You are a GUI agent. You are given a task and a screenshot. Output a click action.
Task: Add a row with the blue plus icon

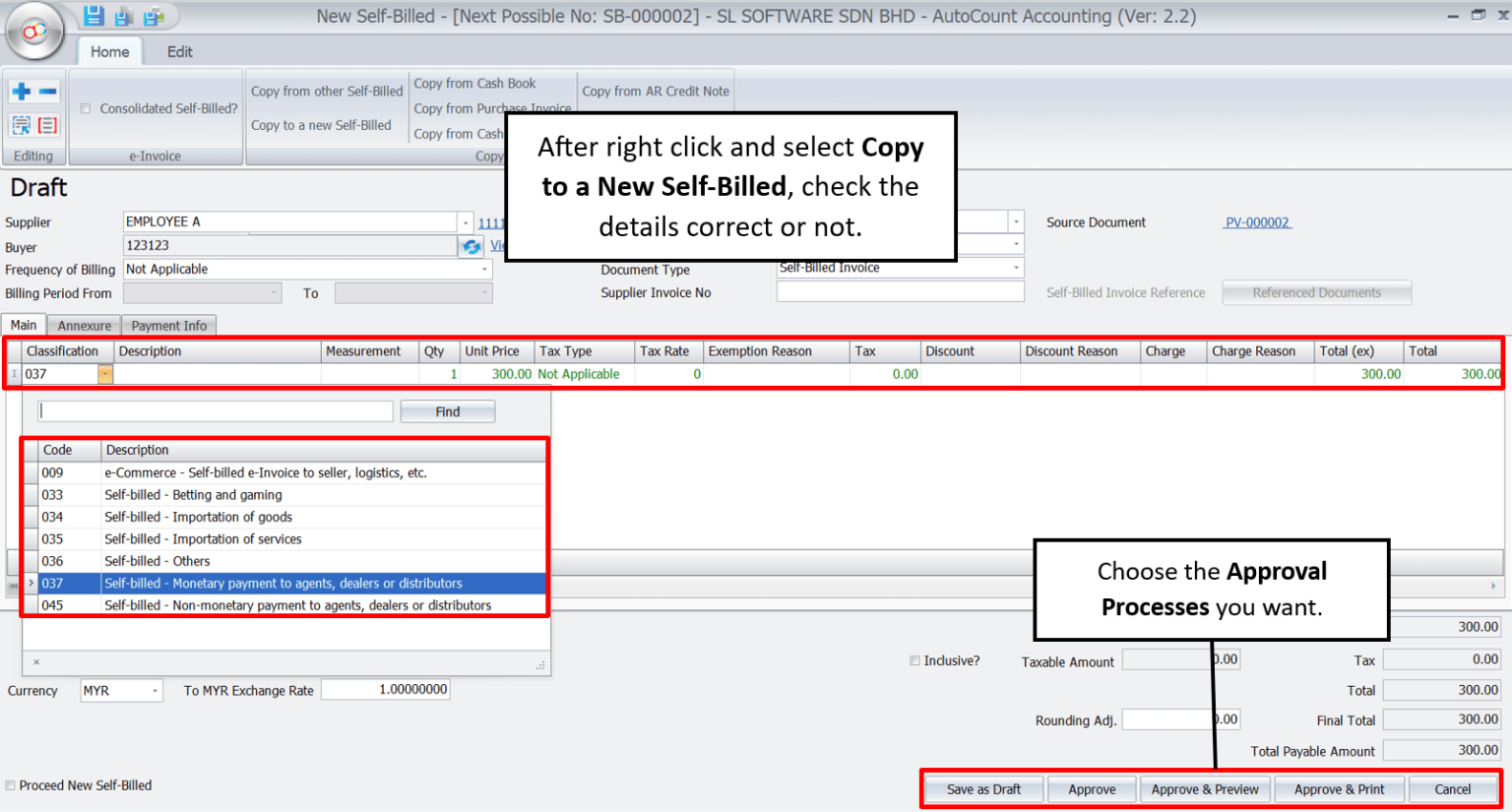coord(21,92)
